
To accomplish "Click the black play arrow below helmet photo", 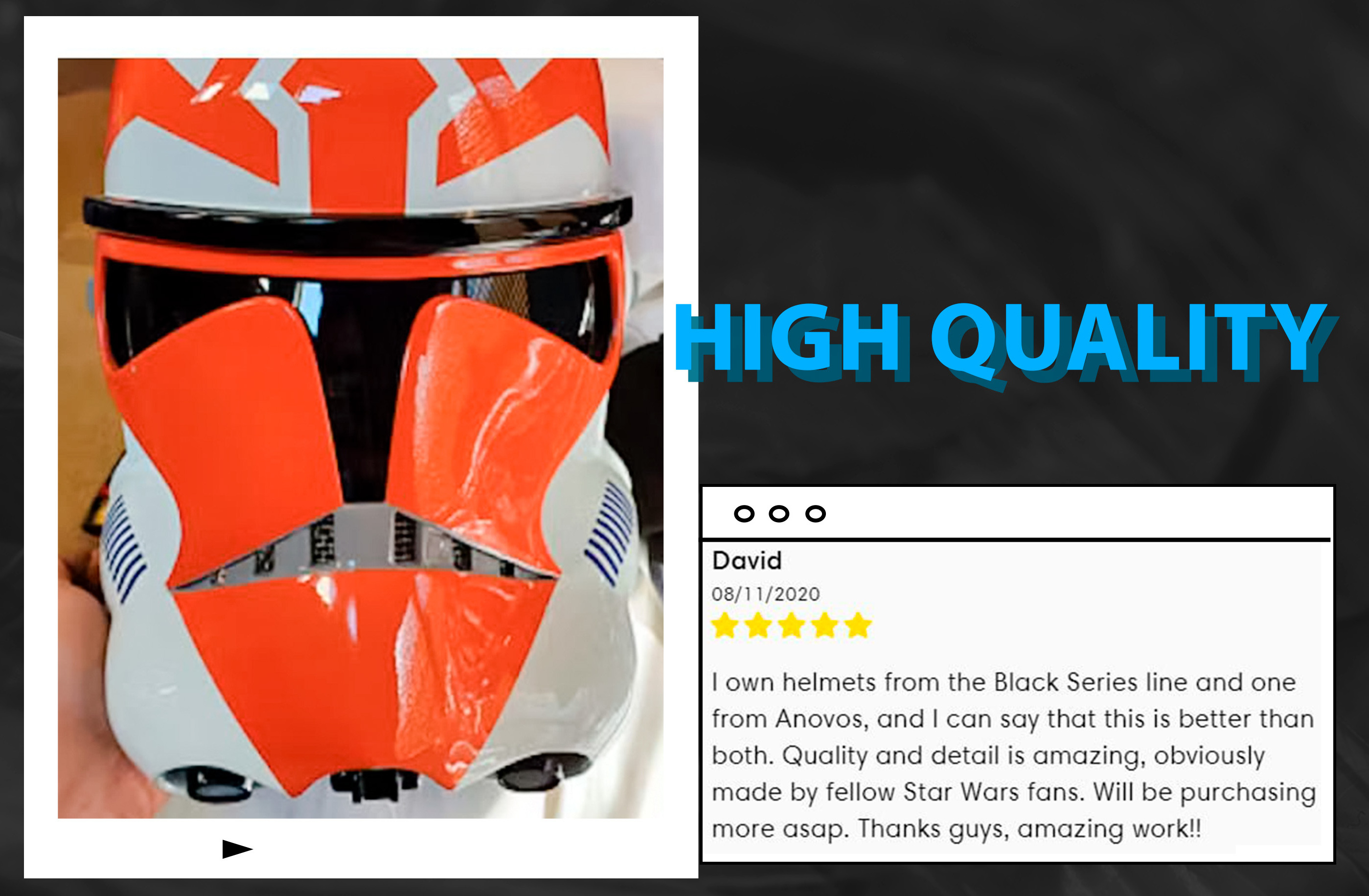I will tap(237, 849).
